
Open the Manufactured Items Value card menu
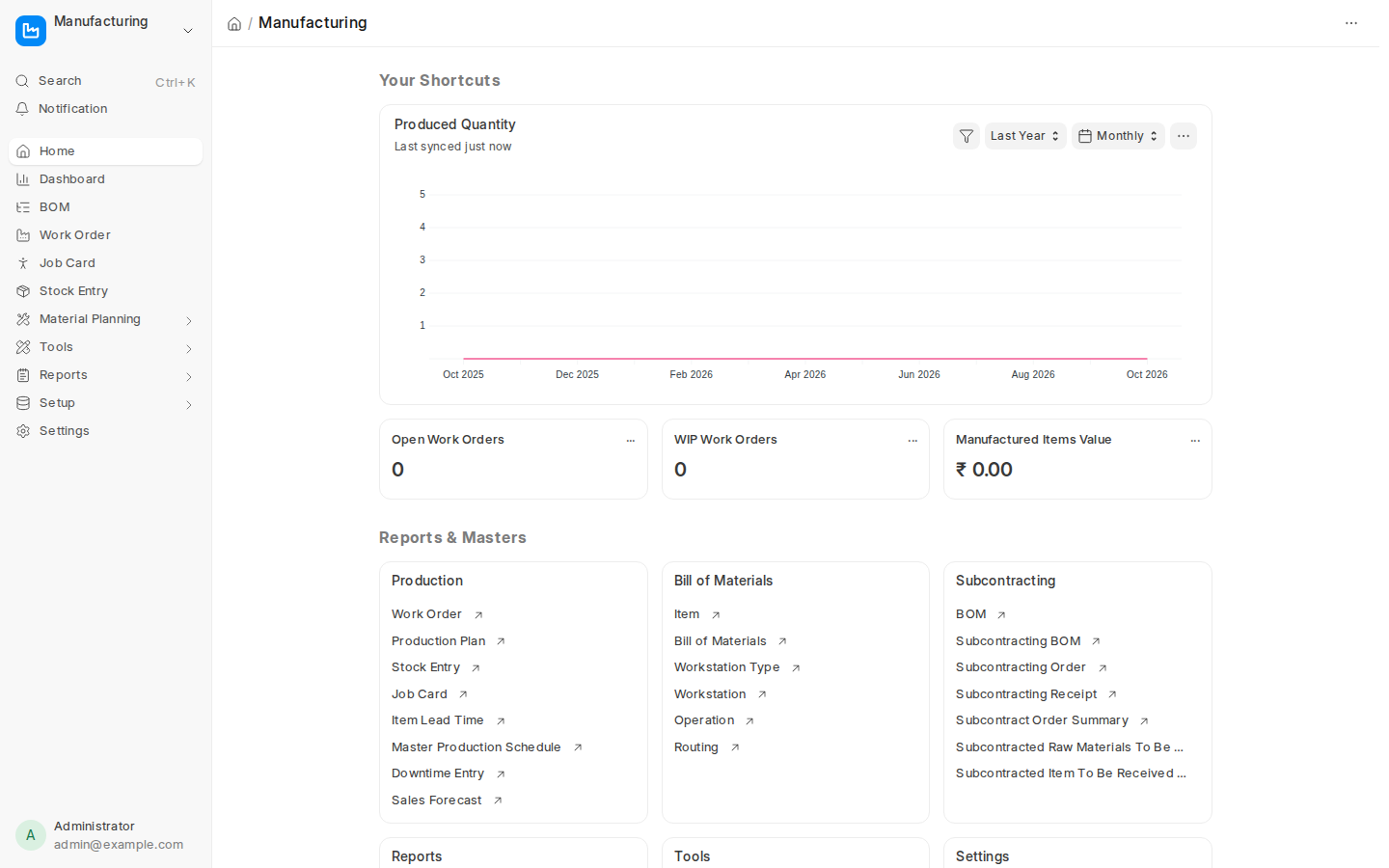[x=1195, y=441]
